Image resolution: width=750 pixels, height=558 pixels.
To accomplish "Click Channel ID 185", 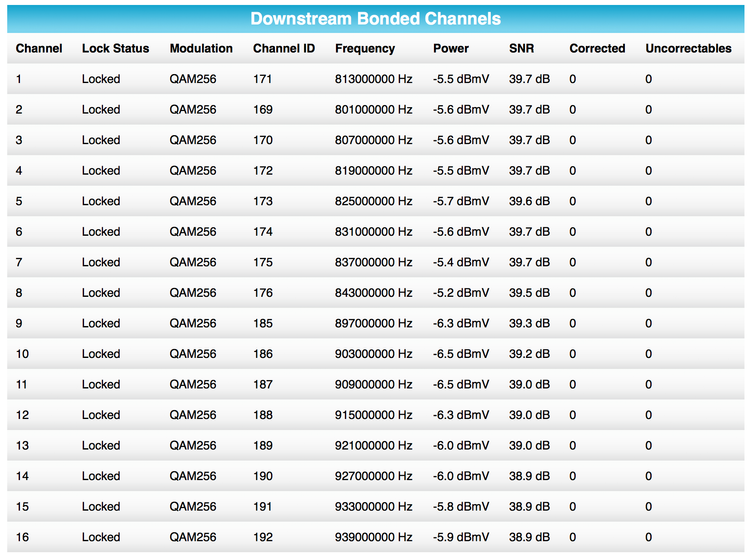I will (x=263, y=323).
